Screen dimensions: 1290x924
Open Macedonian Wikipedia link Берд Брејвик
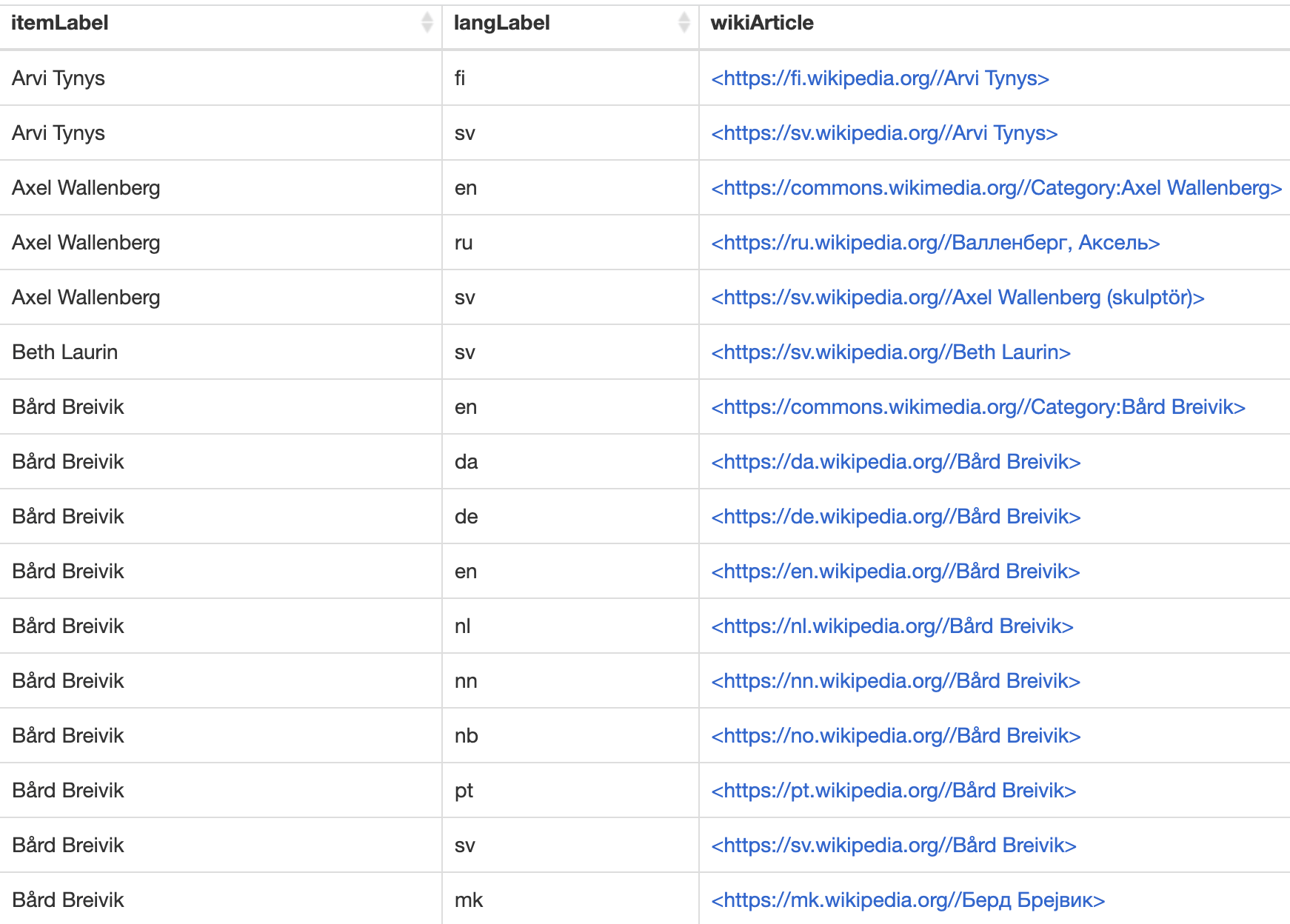908,900
